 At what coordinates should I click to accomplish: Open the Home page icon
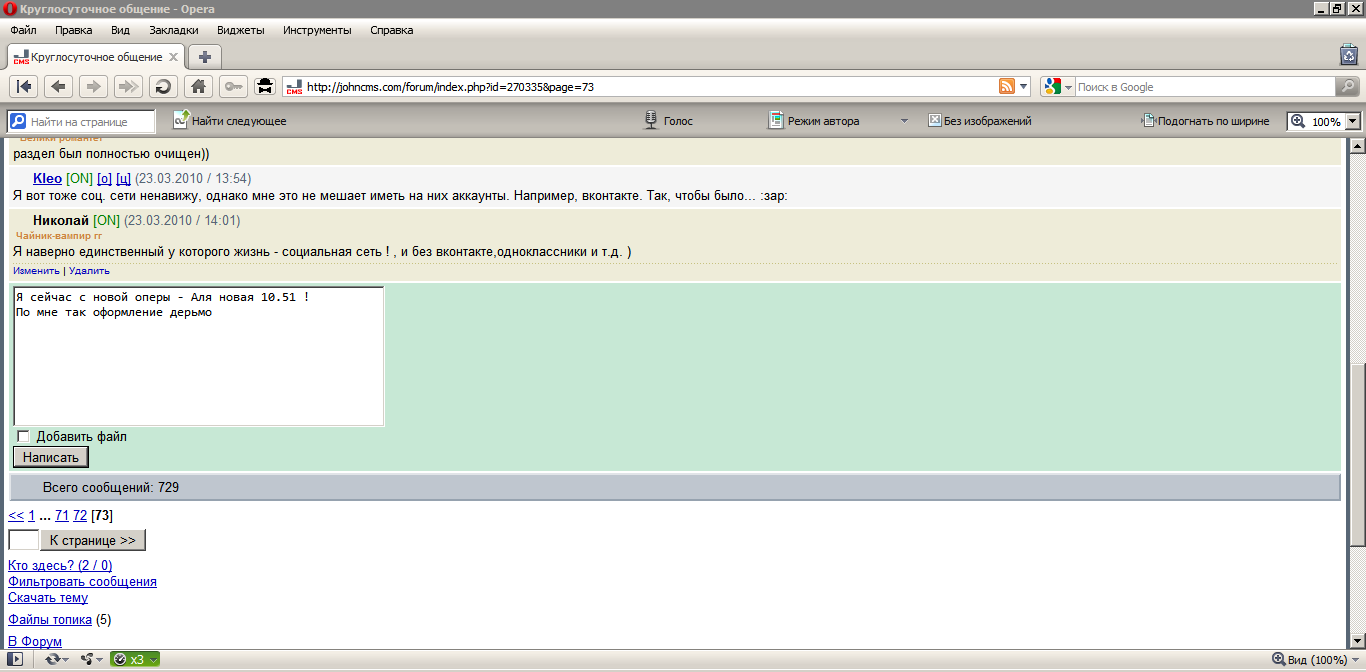(199, 86)
